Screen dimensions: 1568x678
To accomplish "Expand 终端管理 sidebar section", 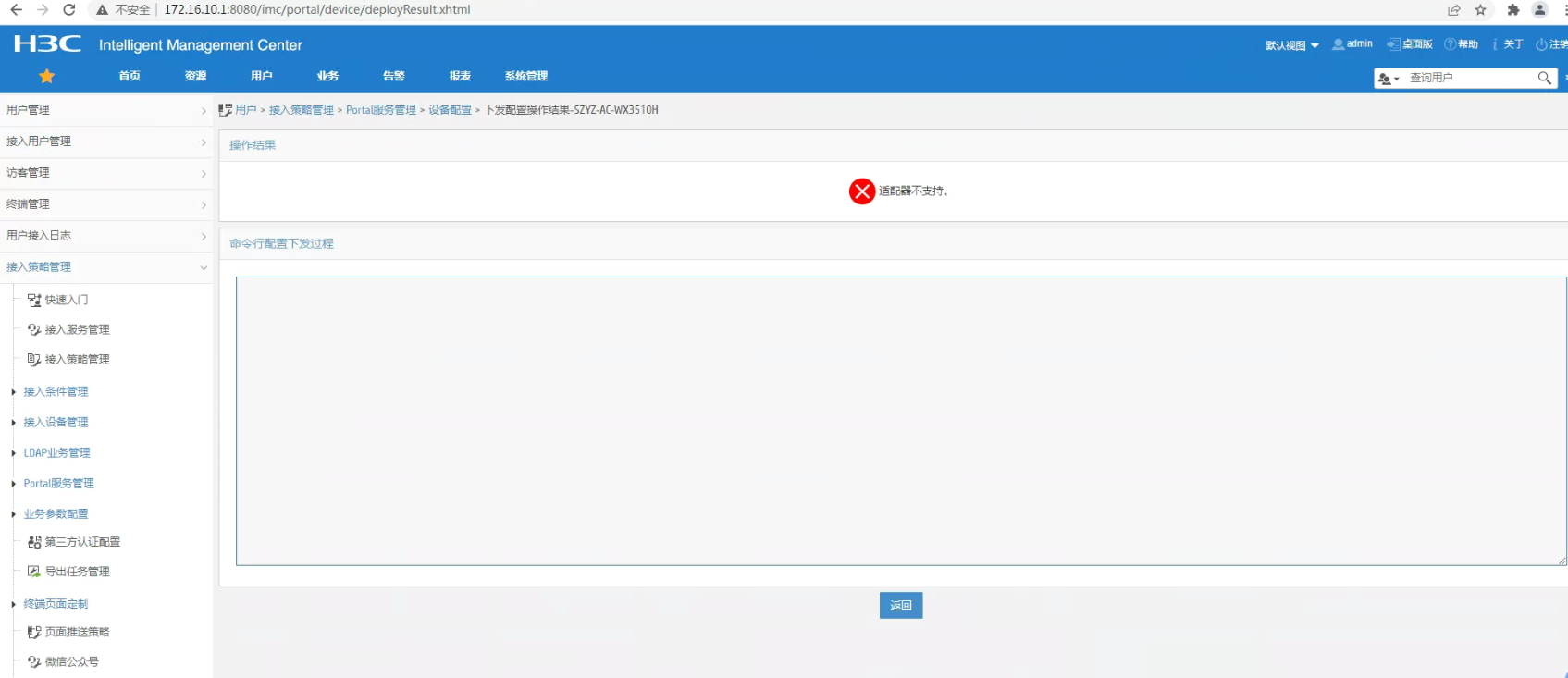I will click(106, 204).
